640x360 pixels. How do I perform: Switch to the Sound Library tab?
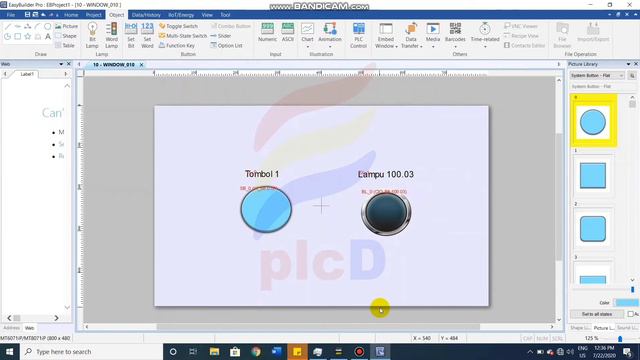coord(627,328)
